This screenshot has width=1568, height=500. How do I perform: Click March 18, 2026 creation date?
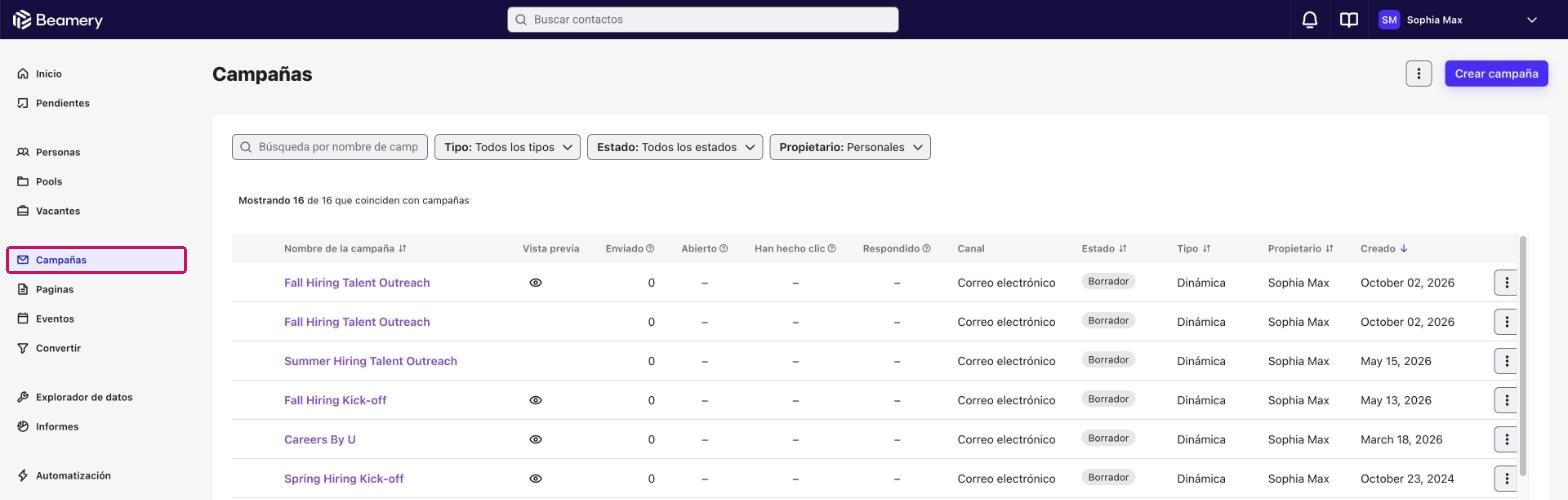point(1401,439)
